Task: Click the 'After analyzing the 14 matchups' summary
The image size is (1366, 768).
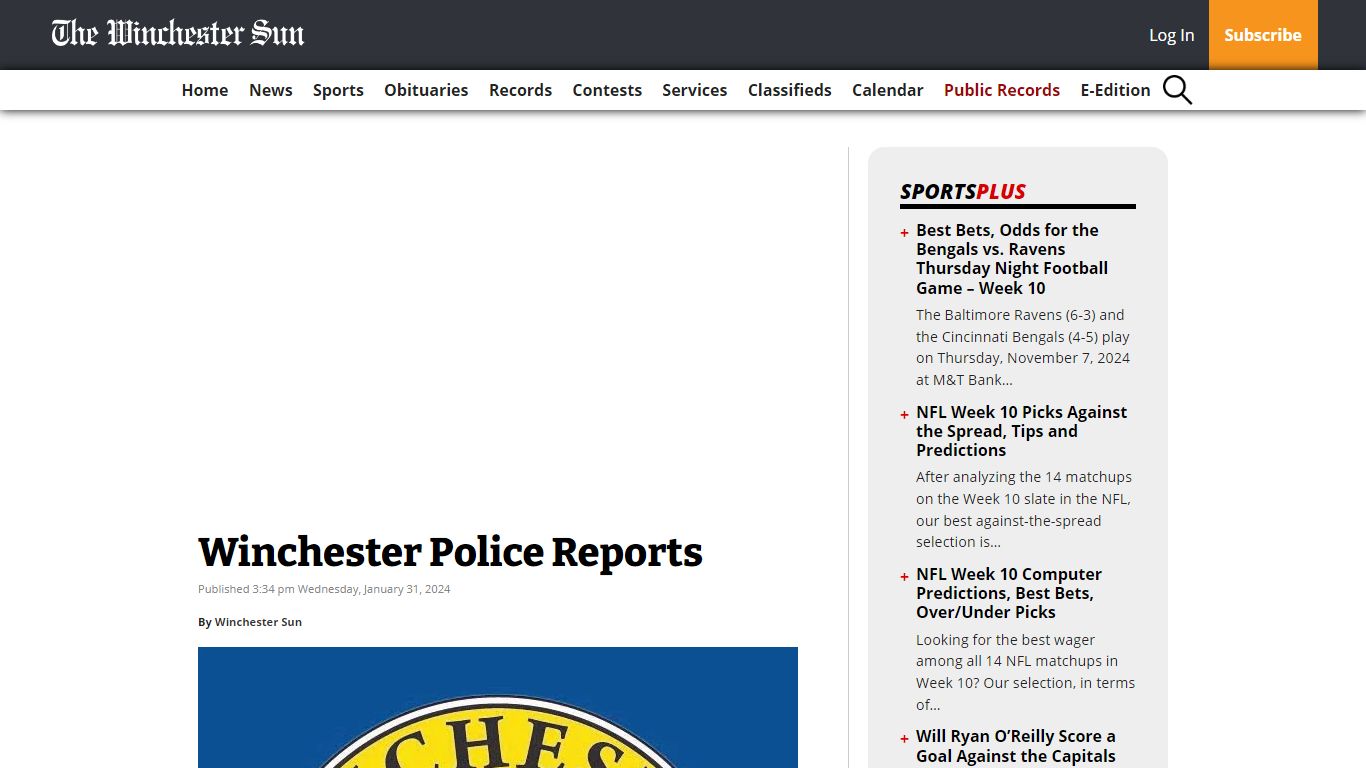Action: click(x=1024, y=509)
